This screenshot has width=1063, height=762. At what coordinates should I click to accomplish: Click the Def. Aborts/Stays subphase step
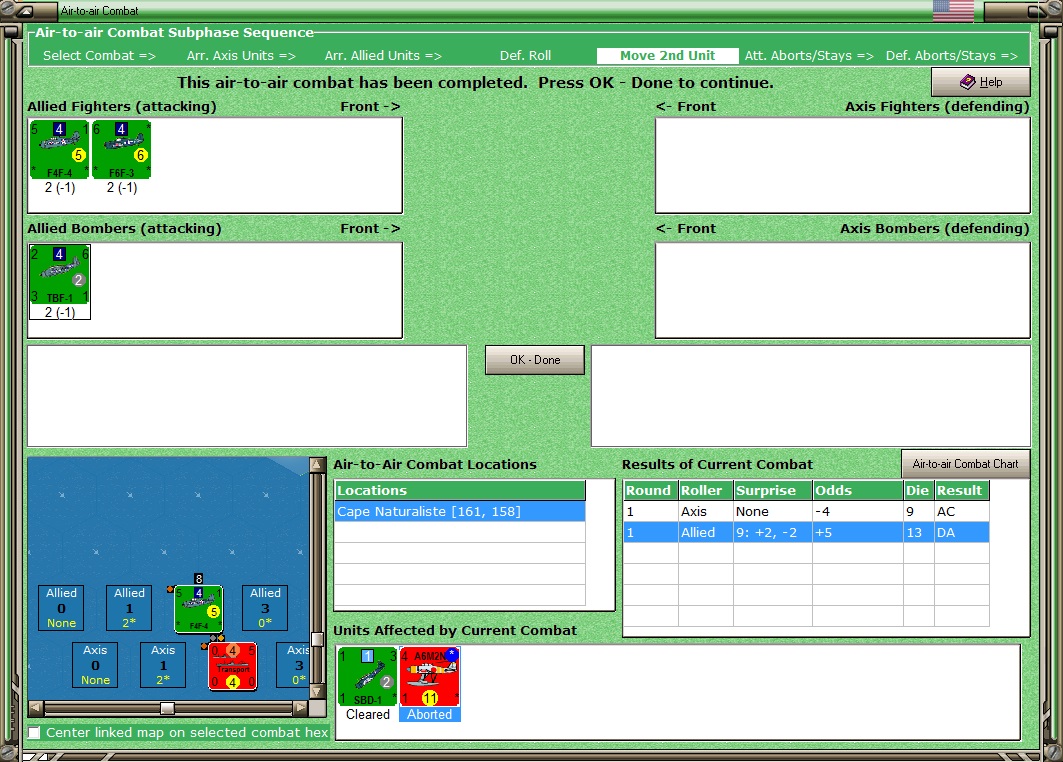click(x=952, y=56)
